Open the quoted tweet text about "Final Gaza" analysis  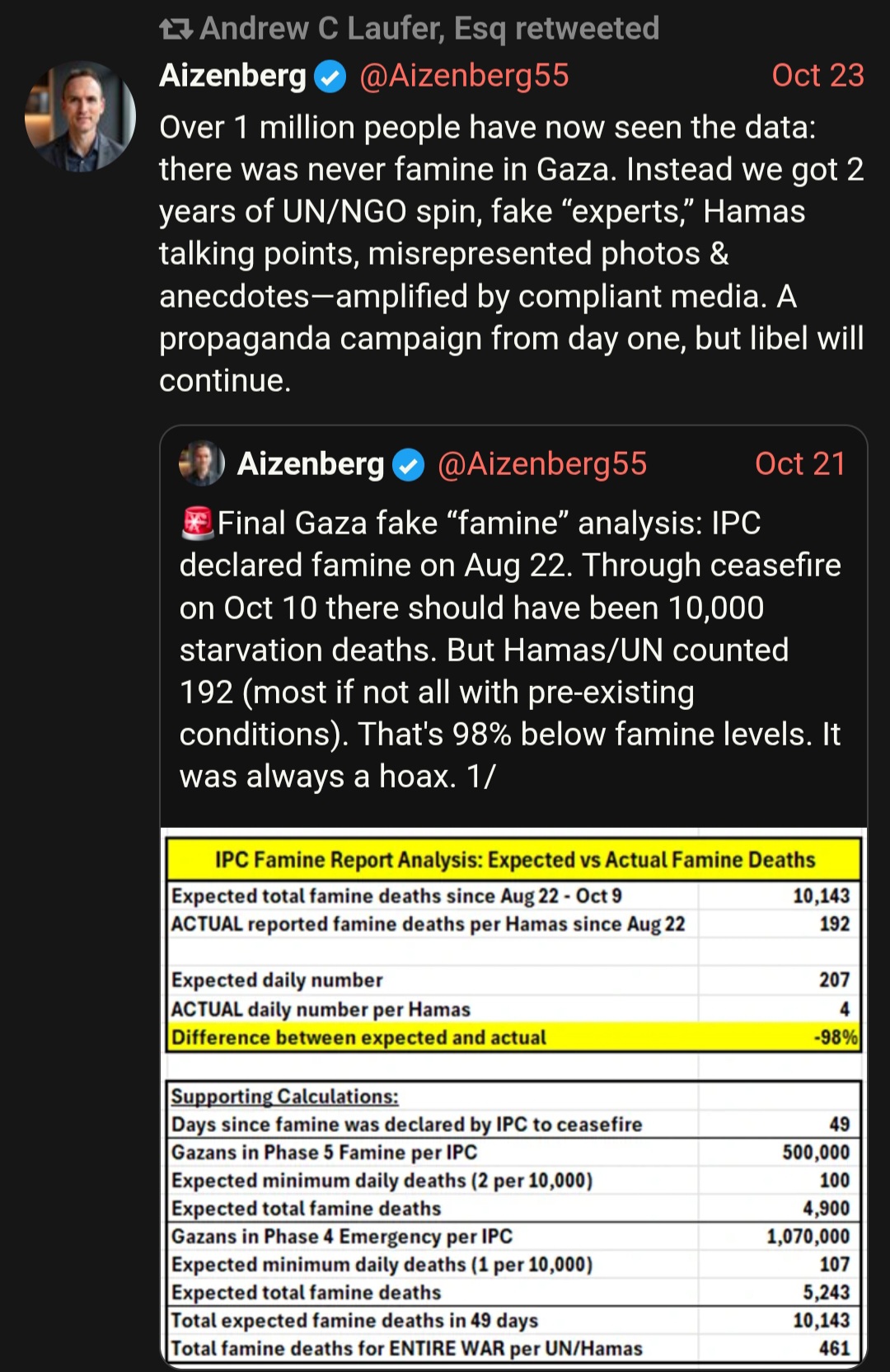point(511,650)
